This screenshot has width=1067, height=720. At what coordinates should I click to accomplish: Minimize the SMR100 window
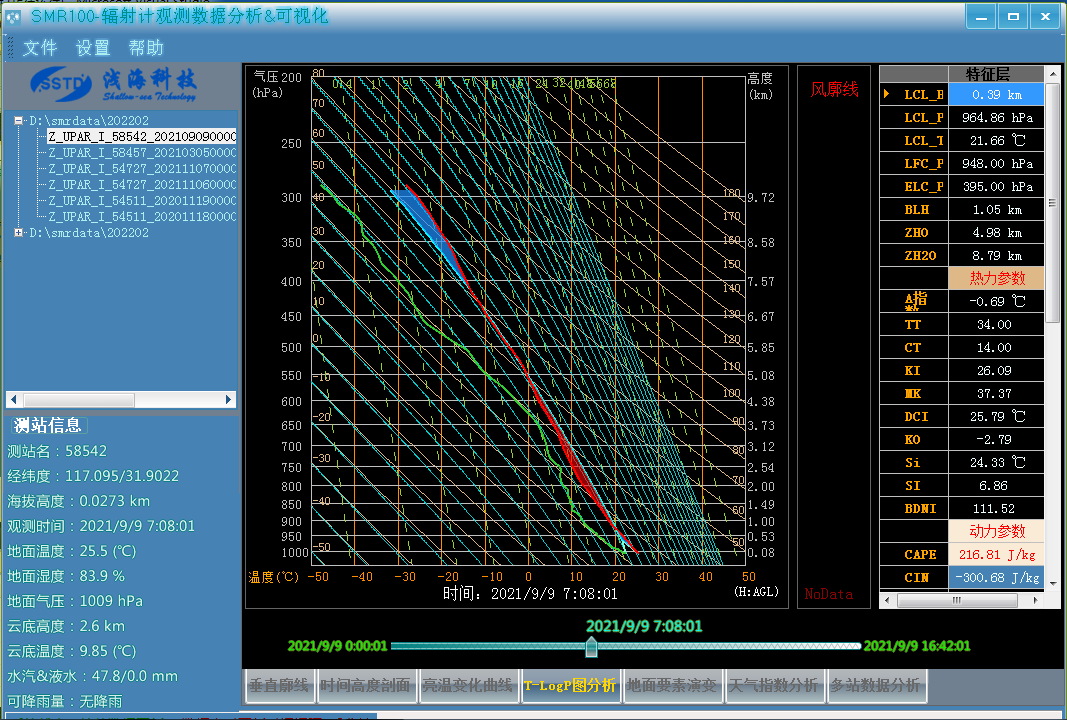981,17
